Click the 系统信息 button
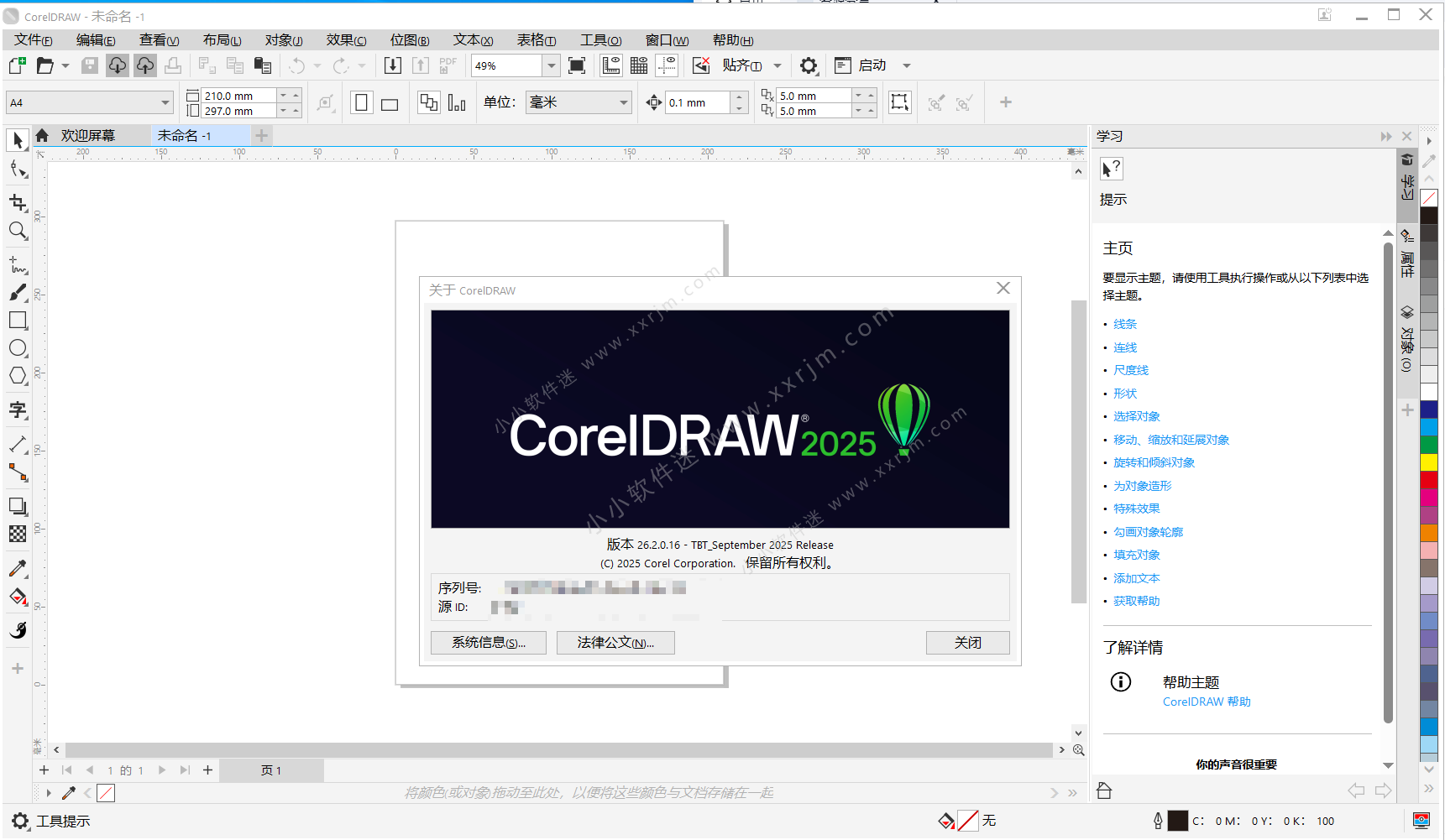Viewport: 1445px width, 840px height. [489, 643]
